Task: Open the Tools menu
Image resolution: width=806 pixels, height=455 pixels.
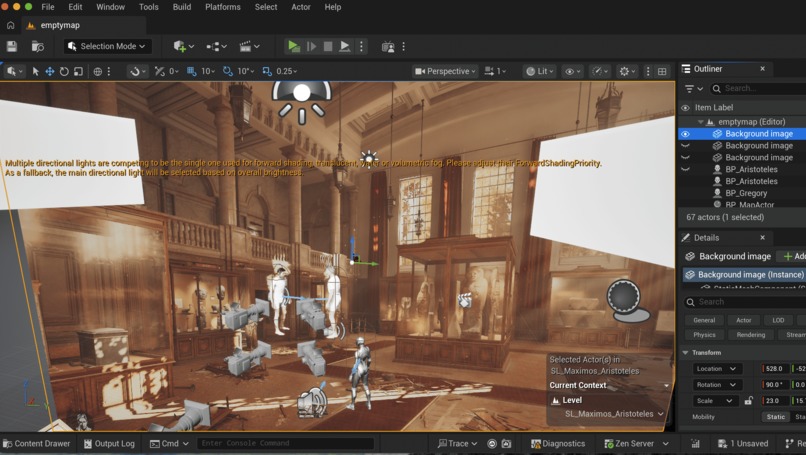Action: click(x=149, y=7)
